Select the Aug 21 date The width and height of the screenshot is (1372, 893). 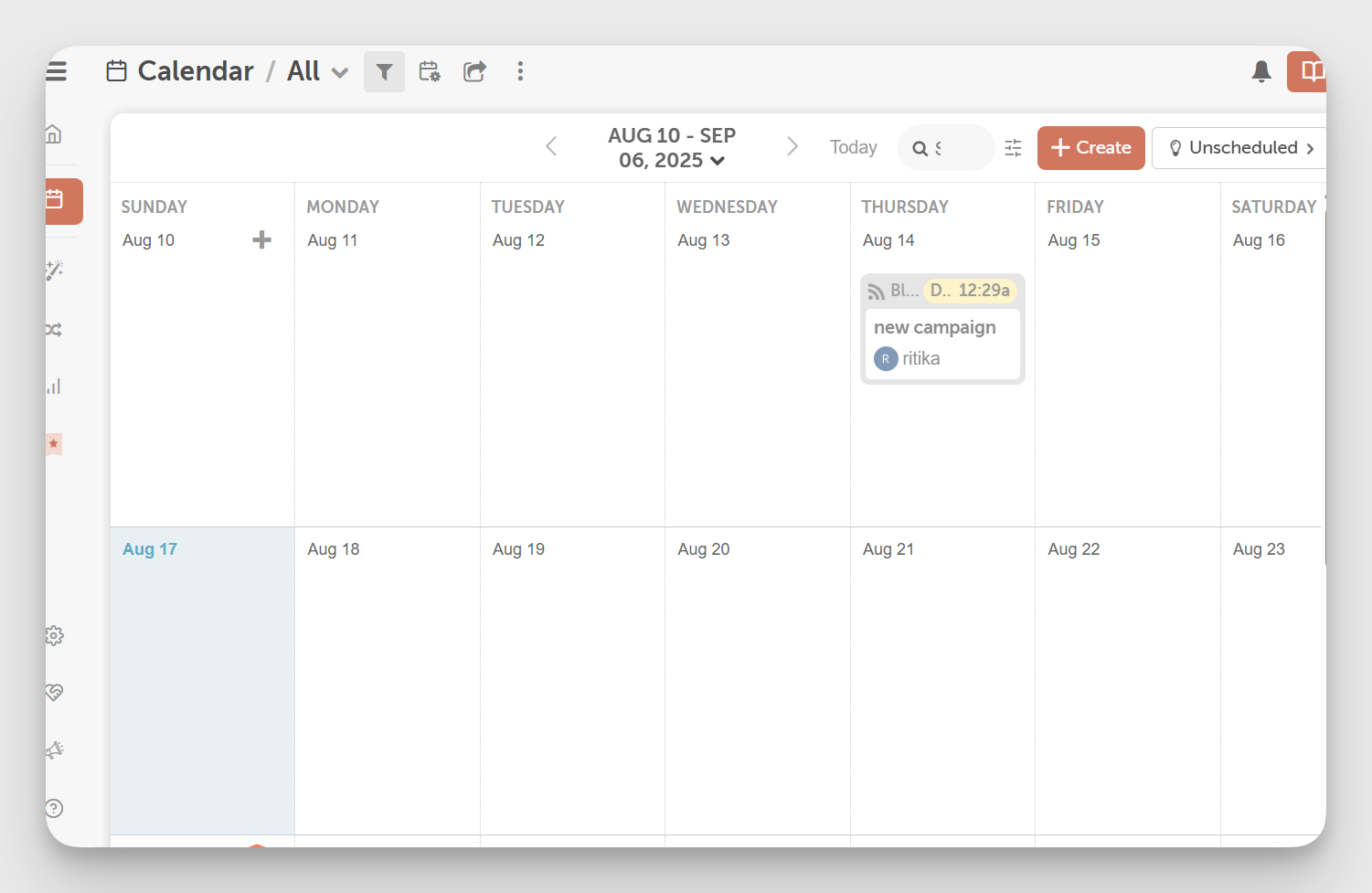coord(888,549)
